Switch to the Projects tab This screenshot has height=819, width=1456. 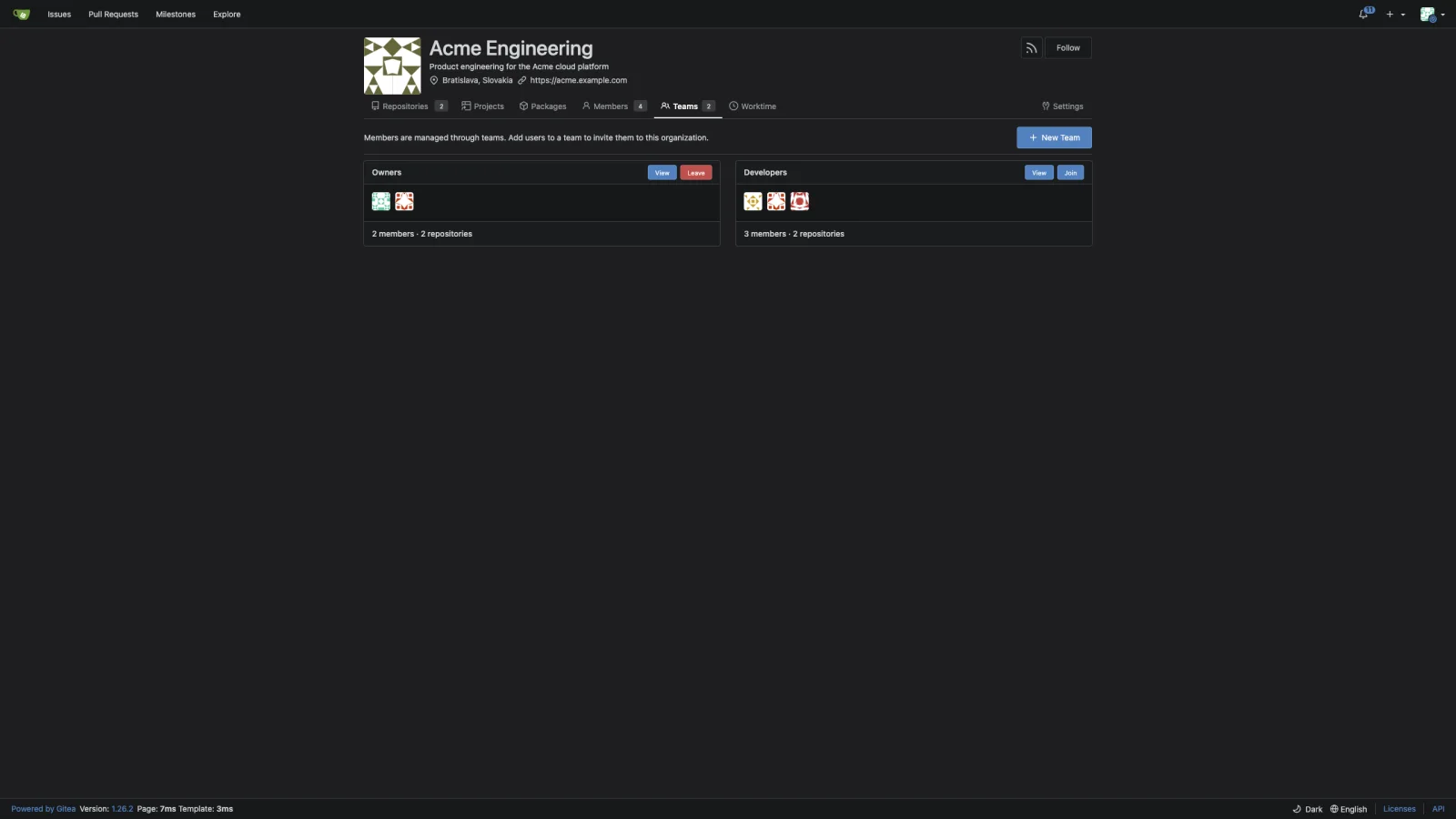[x=482, y=106]
